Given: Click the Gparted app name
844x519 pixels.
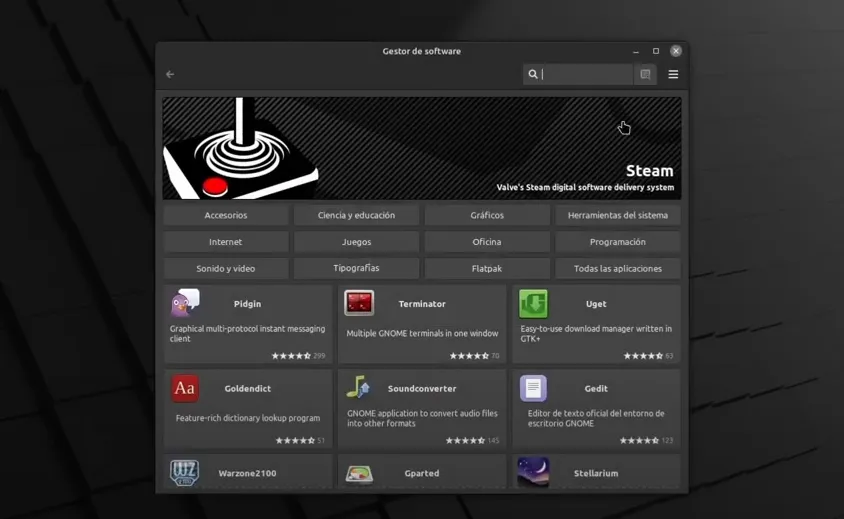Looking at the screenshot, I should point(422,473).
